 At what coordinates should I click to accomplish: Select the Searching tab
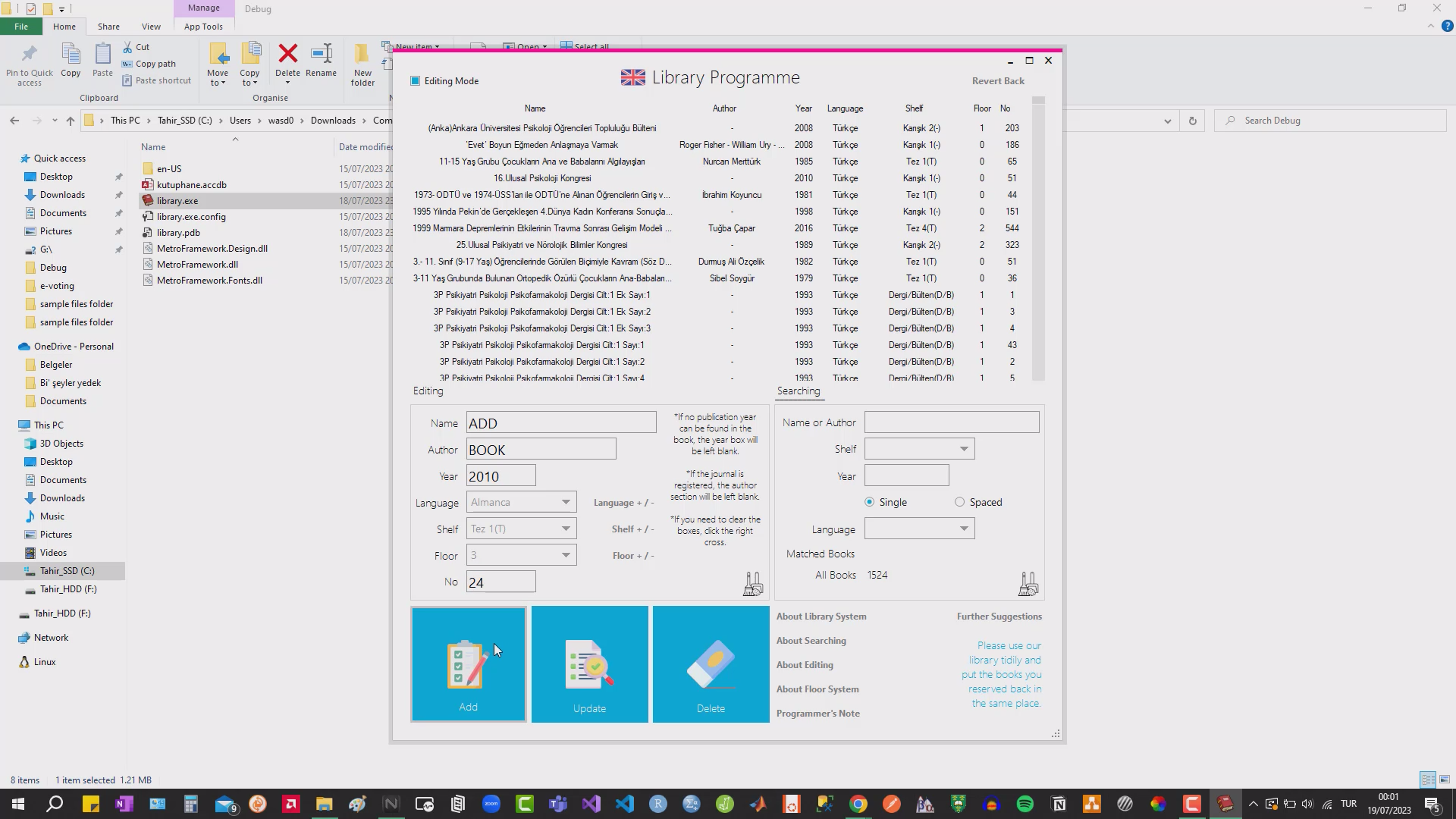tap(799, 391)
